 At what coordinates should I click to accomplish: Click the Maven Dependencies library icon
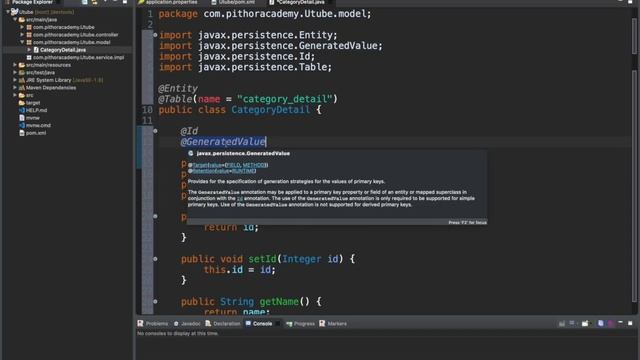click(x=22, y=88)
